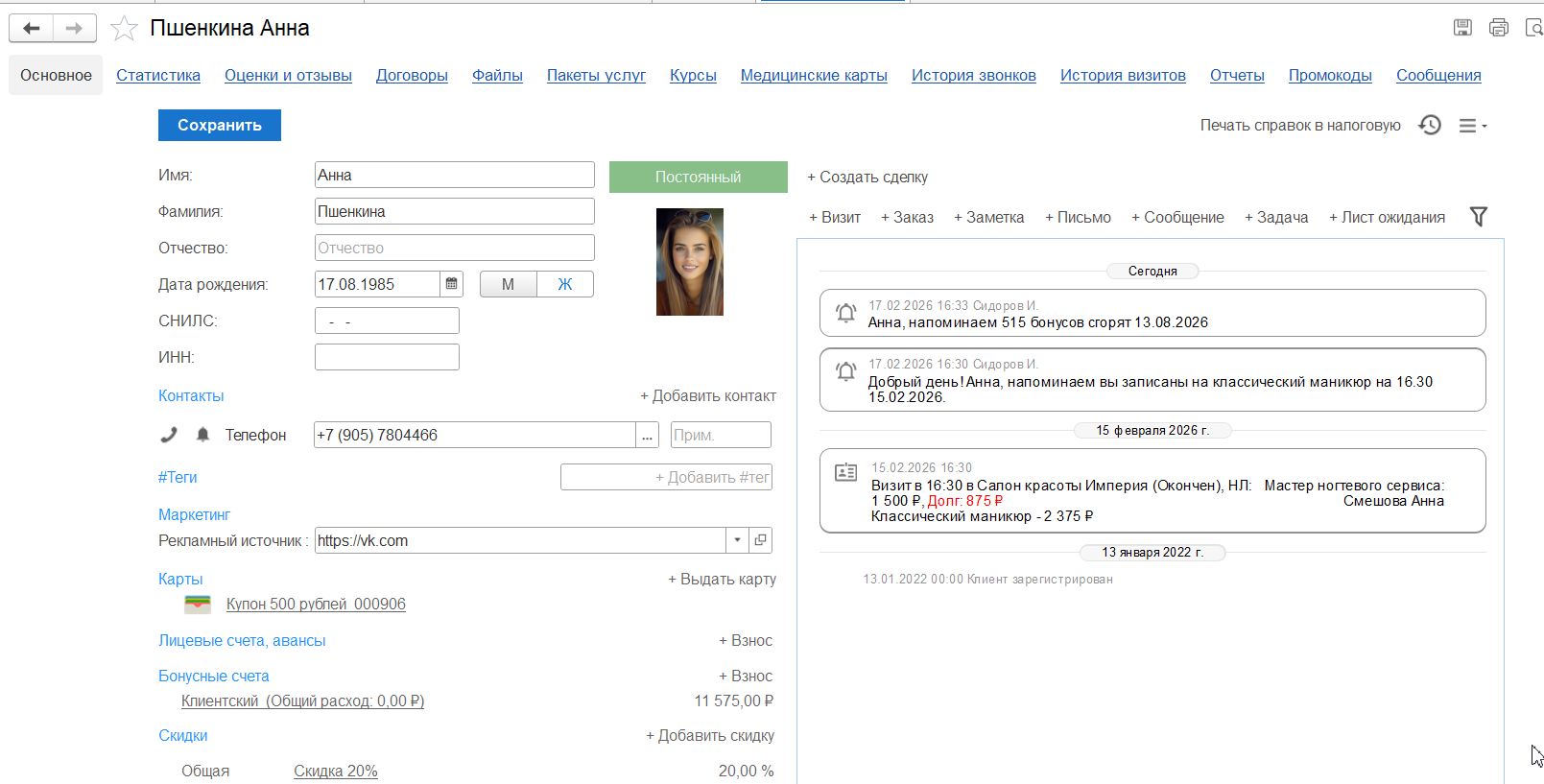1544x784 pixels.
Task: Click the back navigation arrow
Action: point(32,29)
